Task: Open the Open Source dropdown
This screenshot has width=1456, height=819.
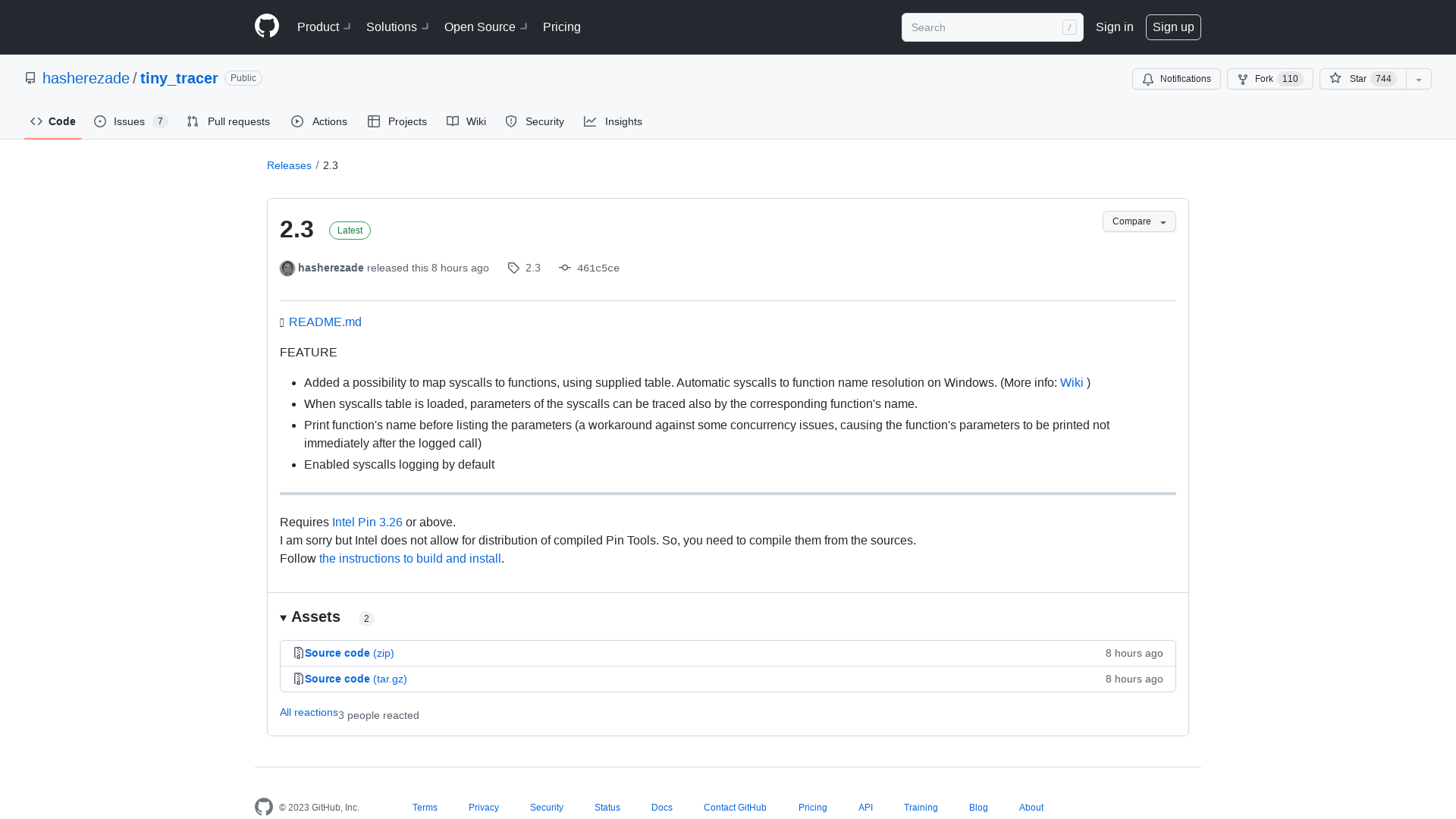Action: [485, 27]
